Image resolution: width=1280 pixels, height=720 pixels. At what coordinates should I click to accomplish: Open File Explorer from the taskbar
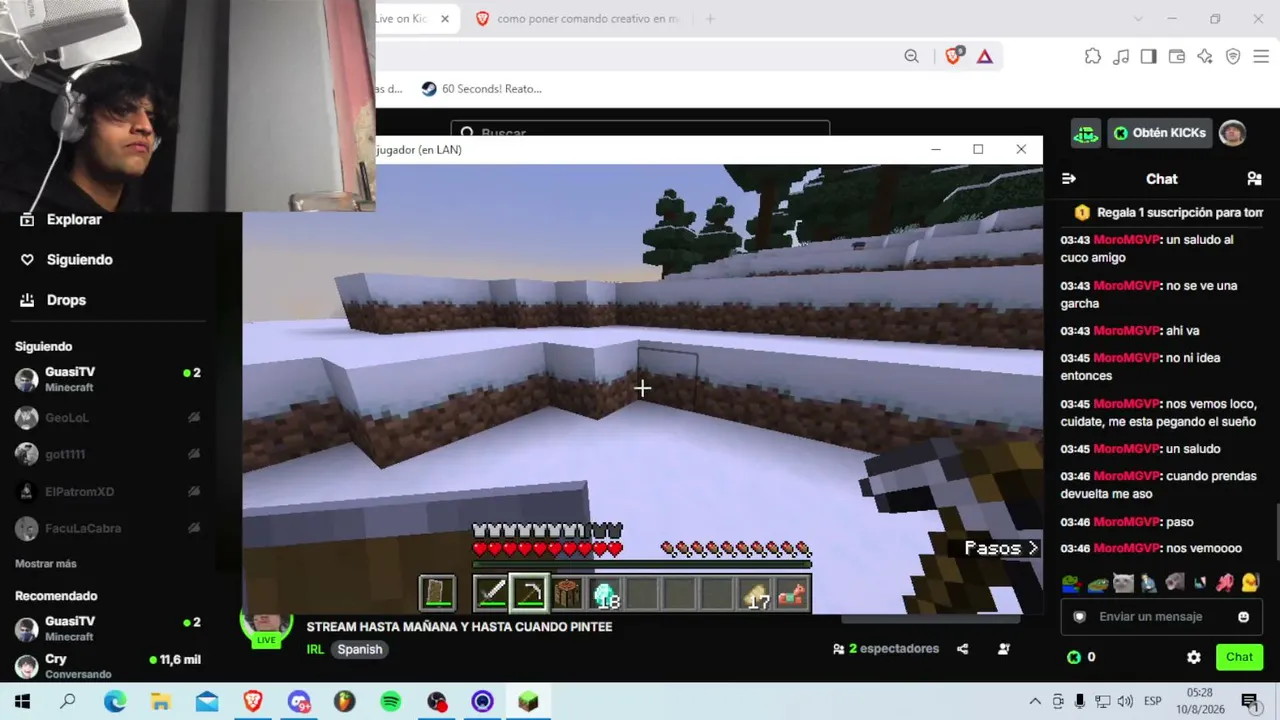(x=161, y=702)
